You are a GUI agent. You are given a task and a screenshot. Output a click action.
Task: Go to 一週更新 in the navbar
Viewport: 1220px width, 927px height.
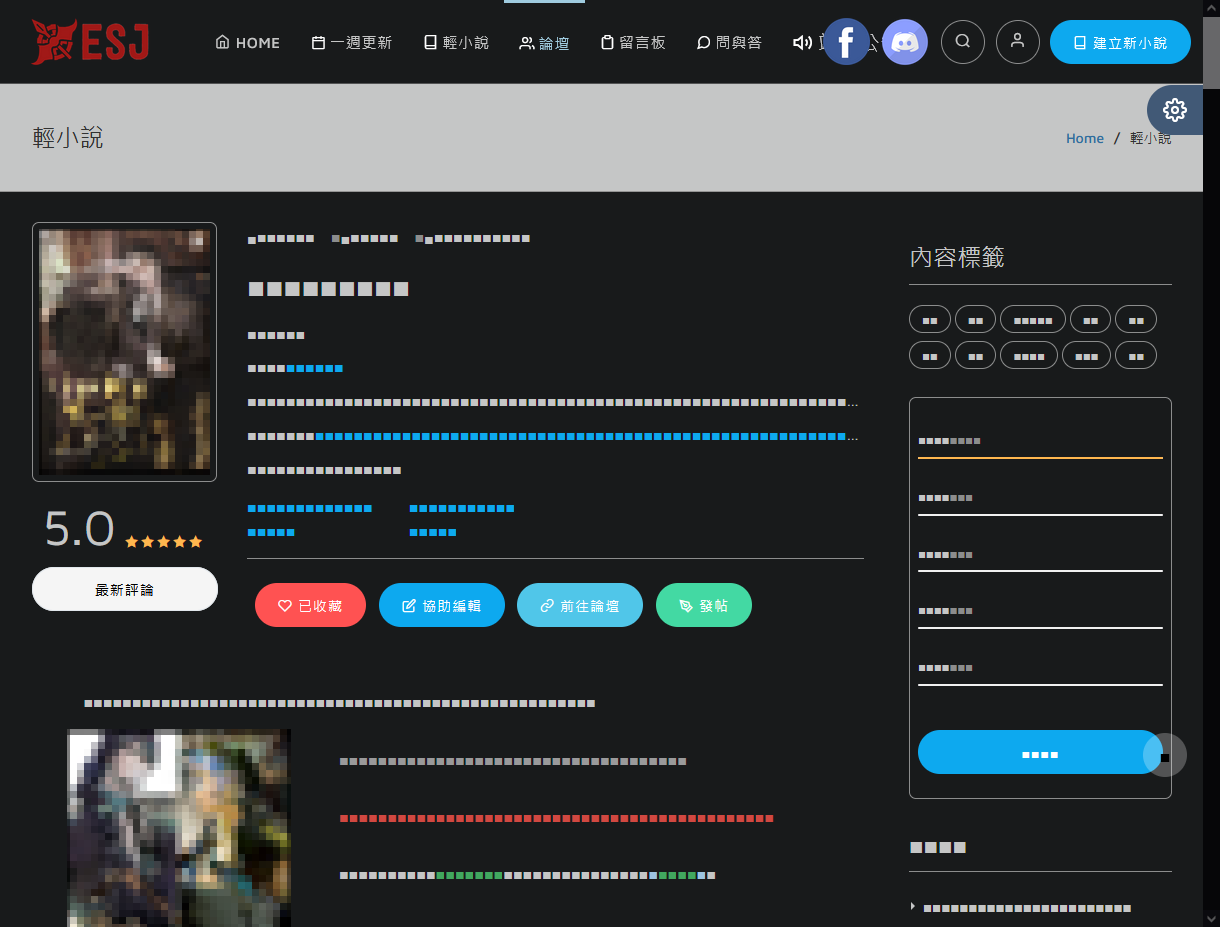click(x=352, y=43)
